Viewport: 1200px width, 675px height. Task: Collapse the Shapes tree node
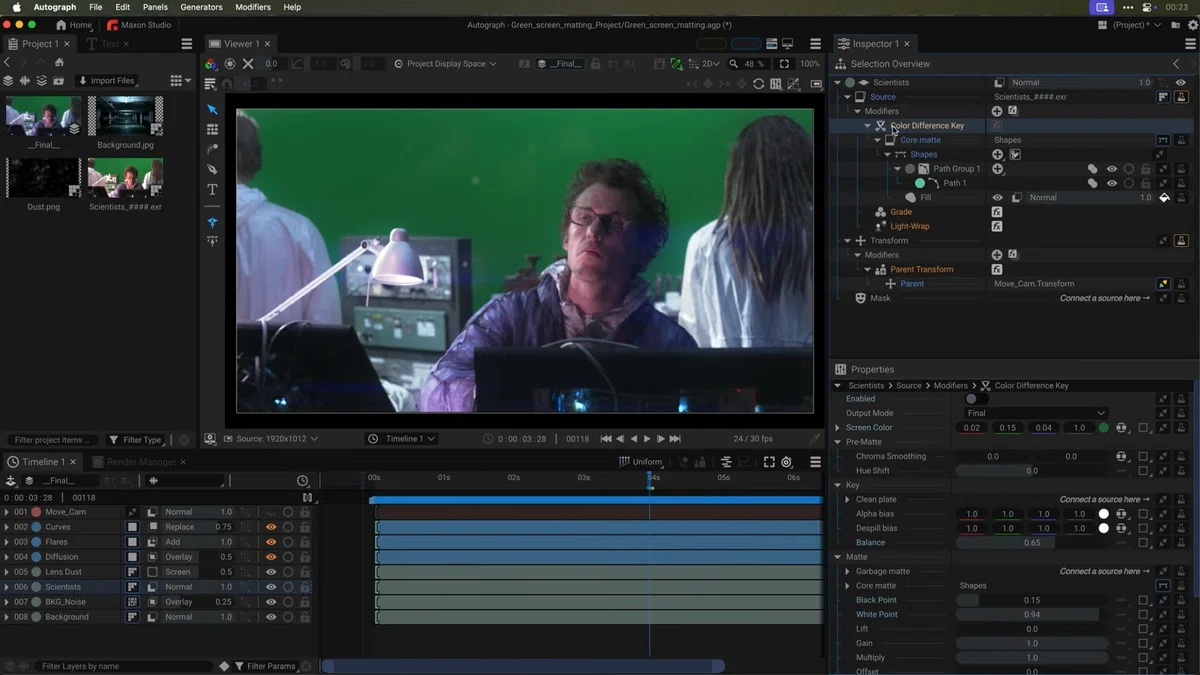click(887, 155)
